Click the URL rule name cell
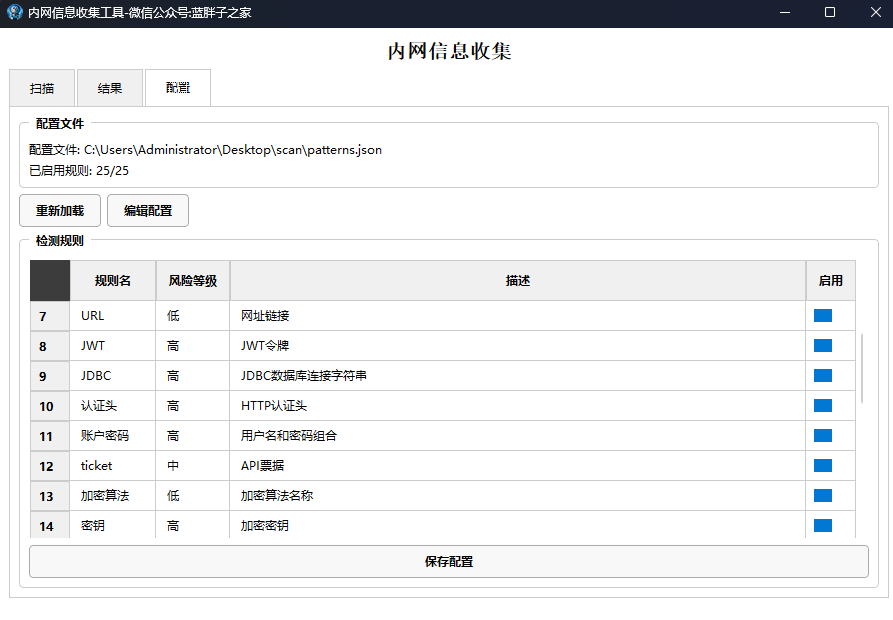This screenshot has width=893, height=620. click(113, 316)
